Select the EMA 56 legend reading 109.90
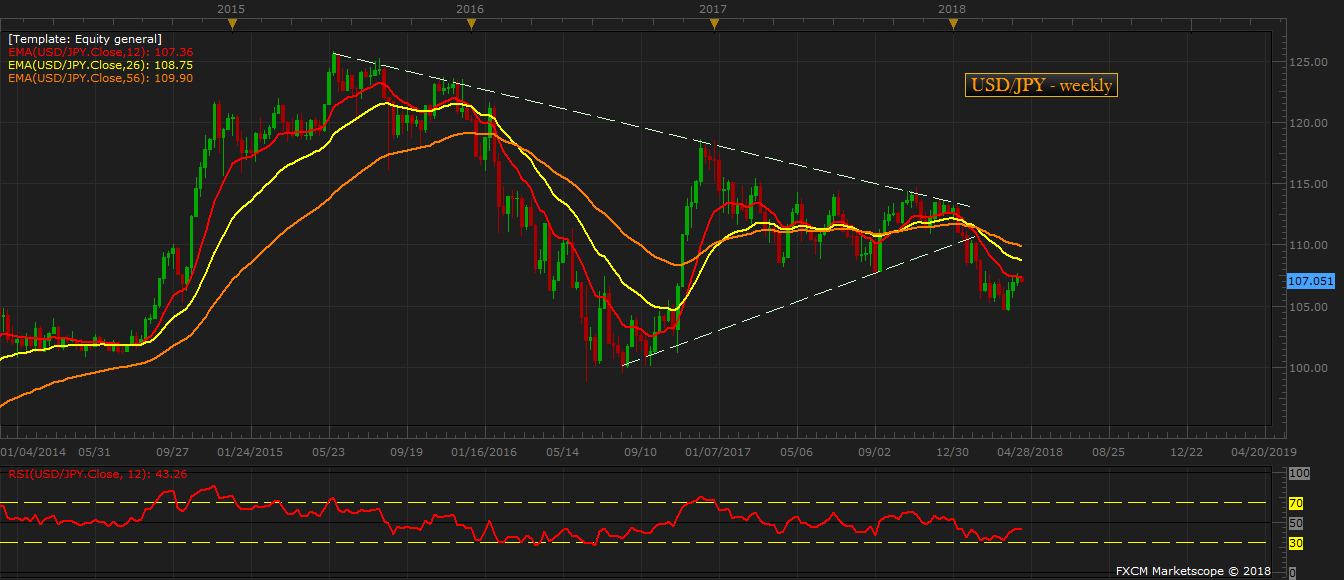This screenshot has height=580, width=1344. 101,78
